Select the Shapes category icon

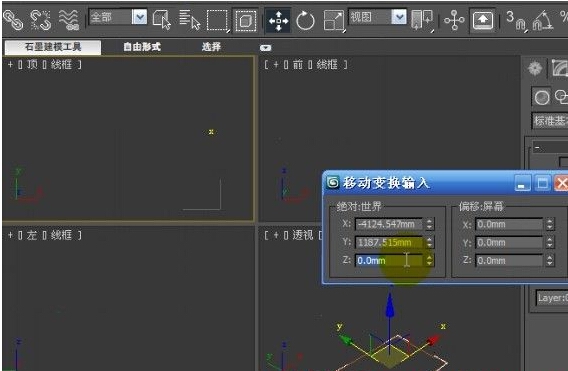click(x=561, y=97)
